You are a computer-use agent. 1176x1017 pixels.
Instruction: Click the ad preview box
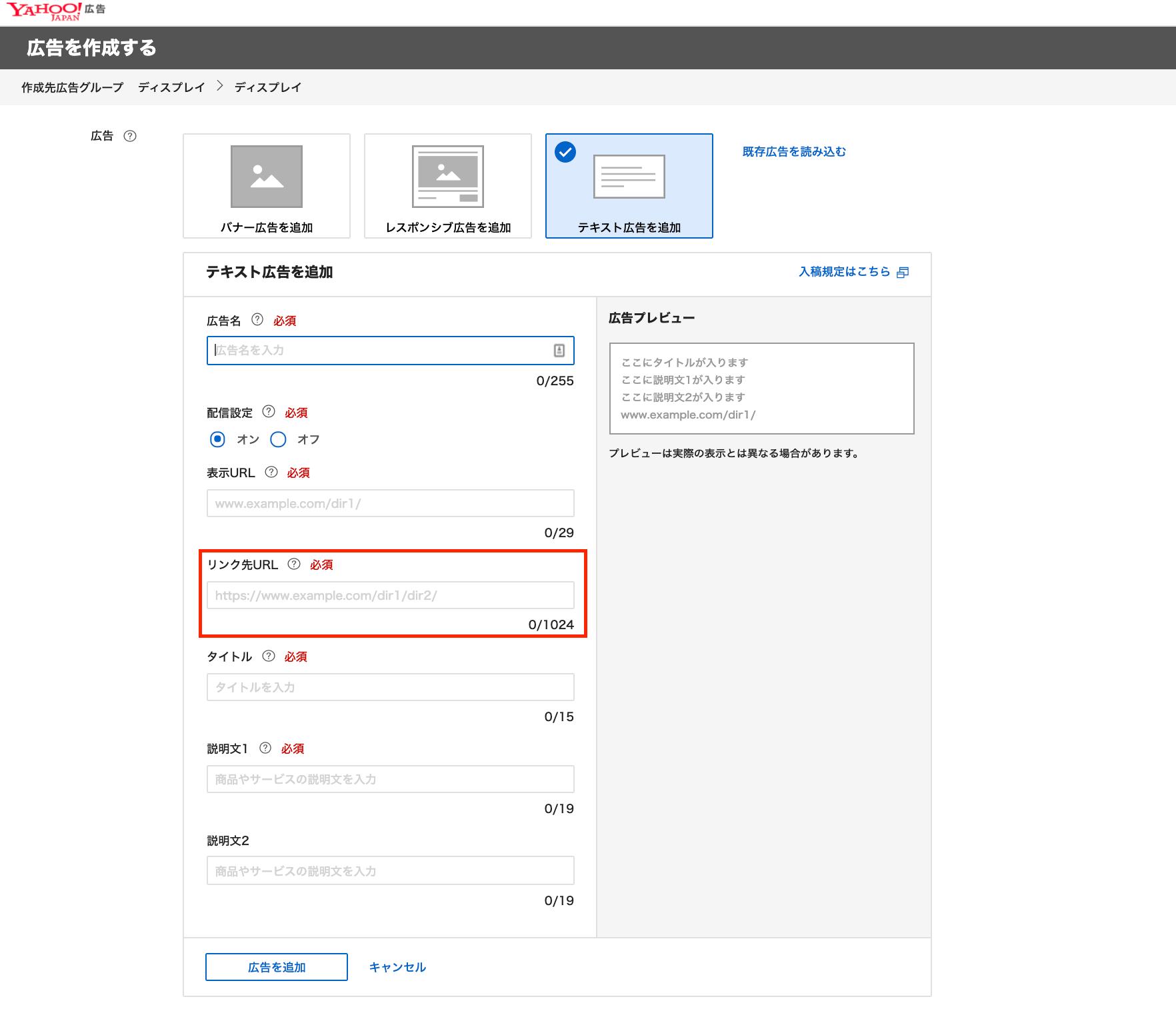(762, 389)
